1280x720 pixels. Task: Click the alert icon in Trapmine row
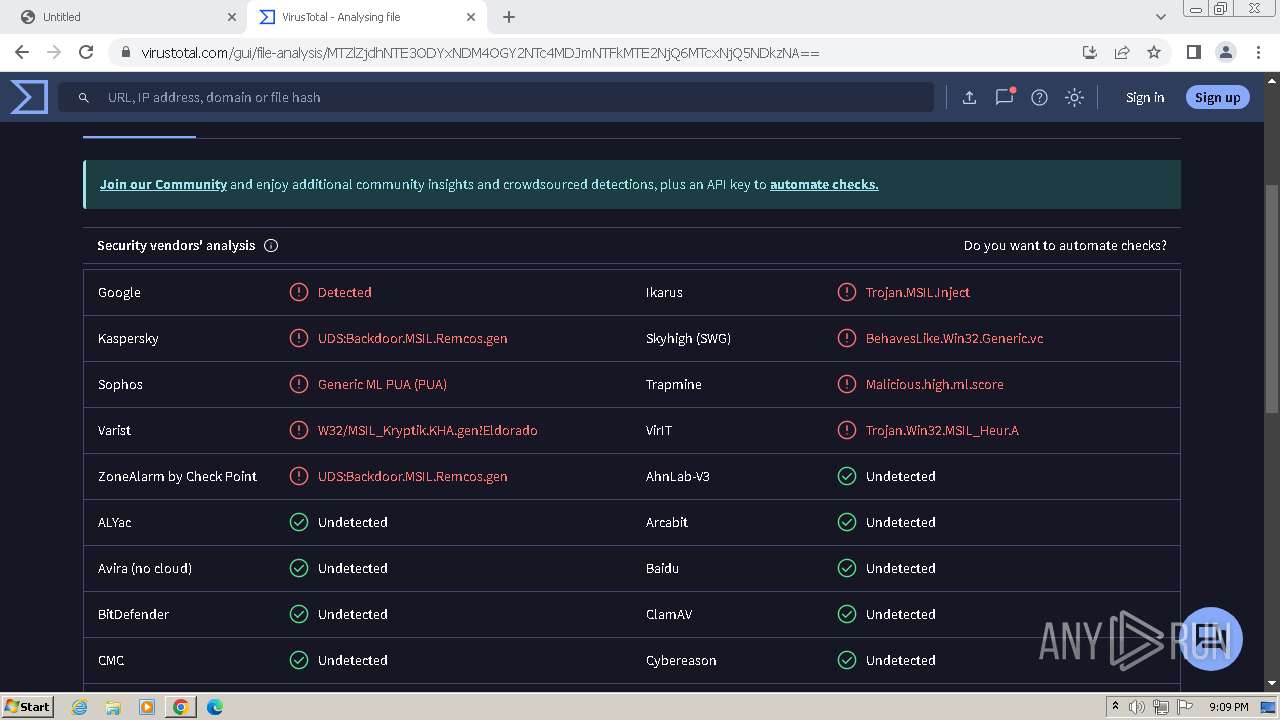(847, 384)
